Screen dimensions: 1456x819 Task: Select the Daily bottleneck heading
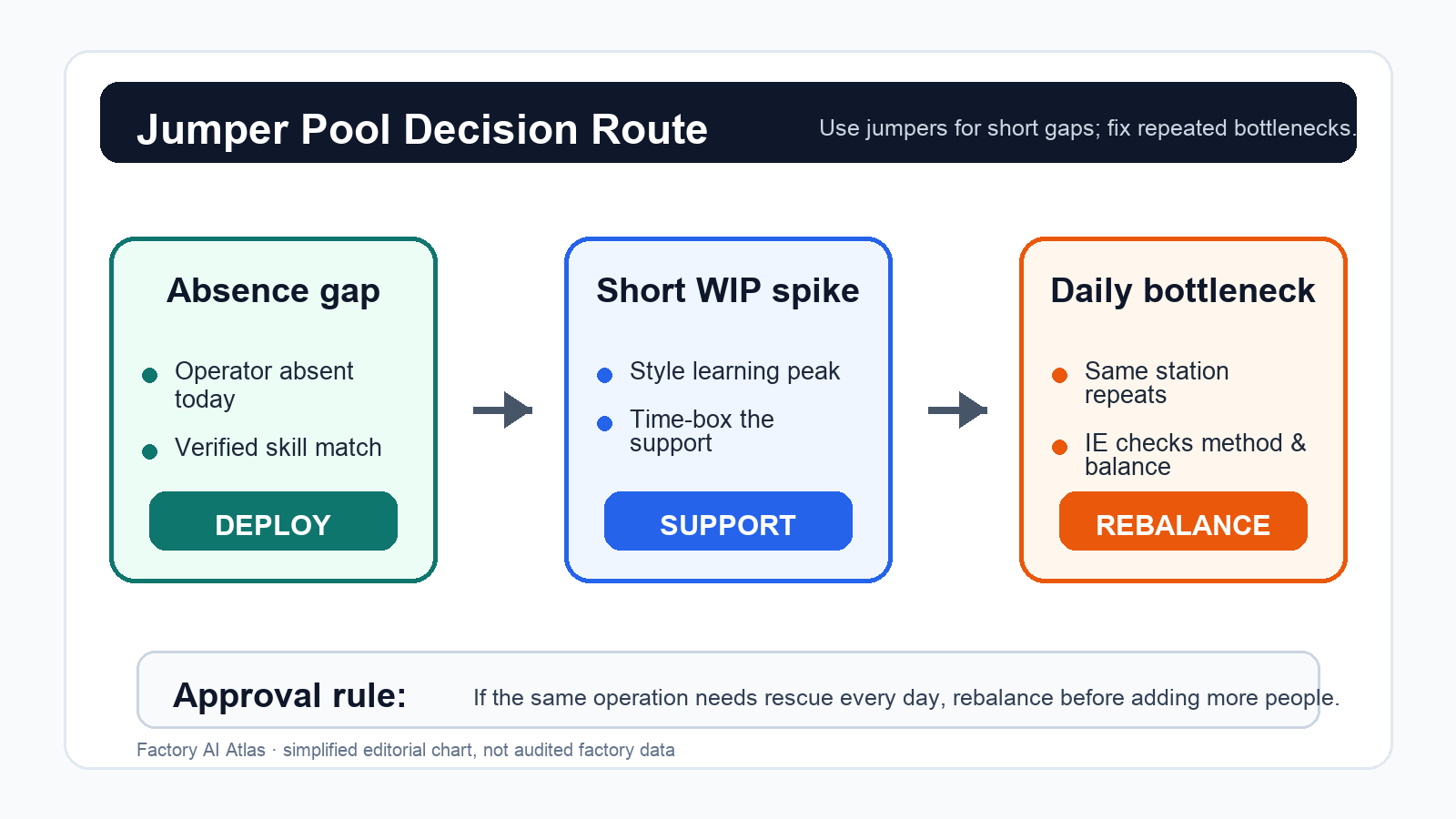coord(1183,291)
